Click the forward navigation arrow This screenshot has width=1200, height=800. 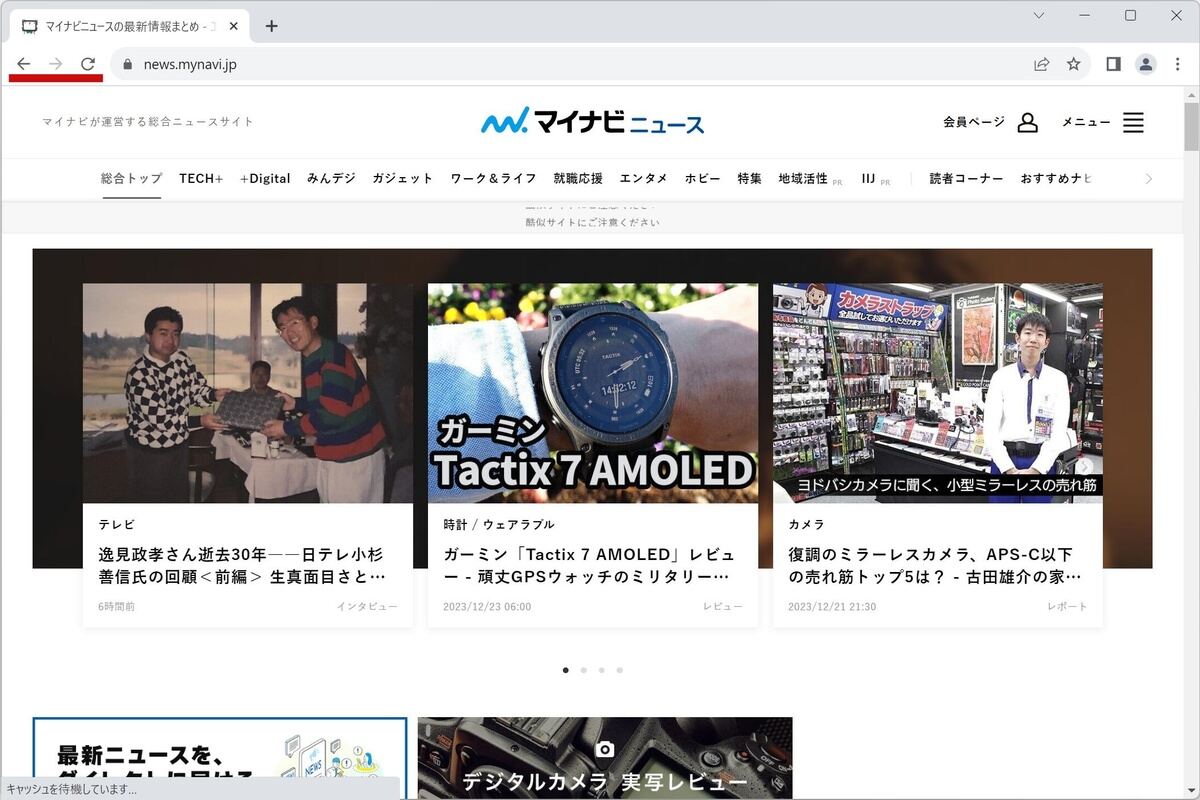pos(56,64)
